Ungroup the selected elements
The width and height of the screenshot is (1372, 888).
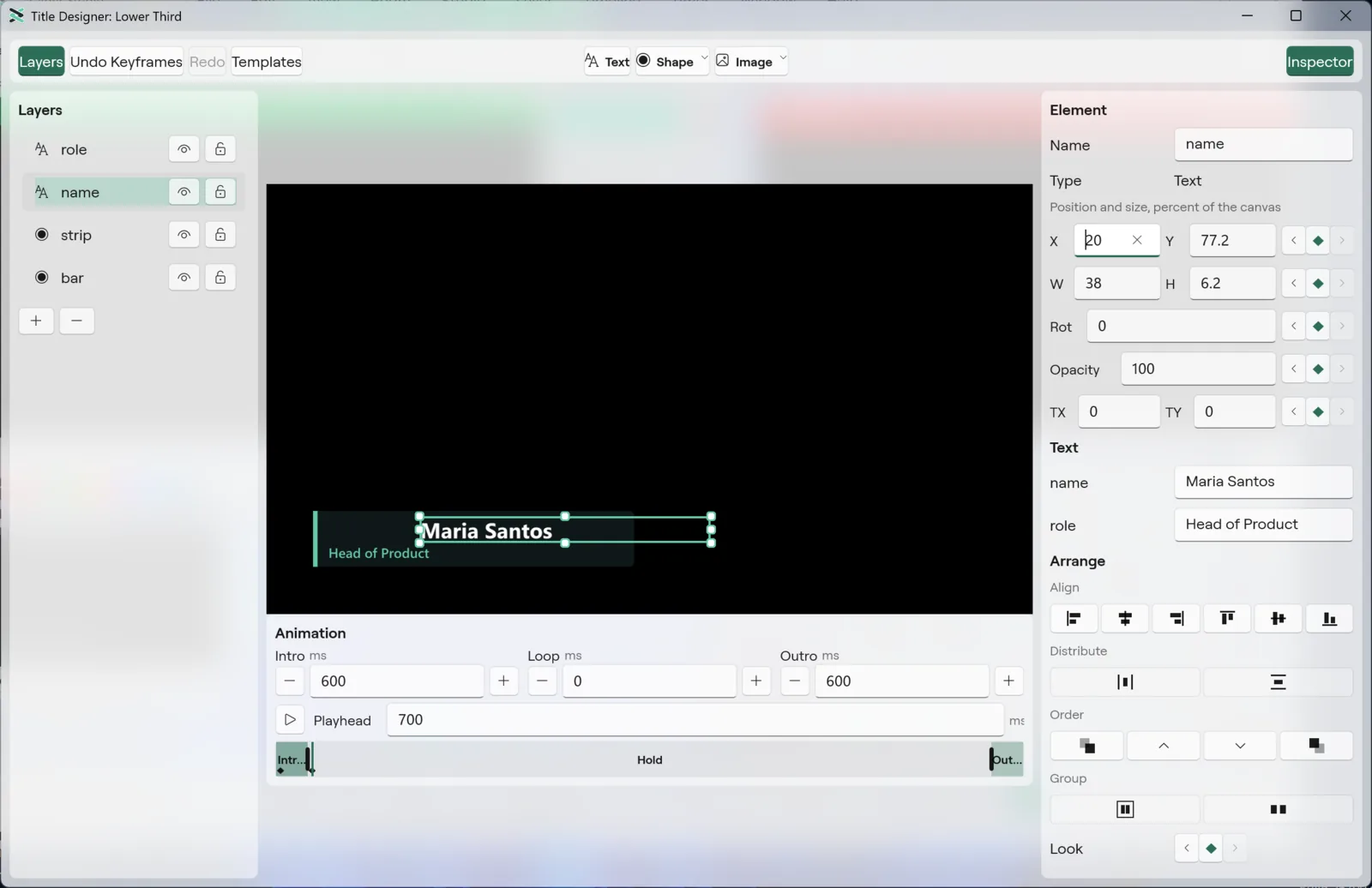(x=1278, y=809)
